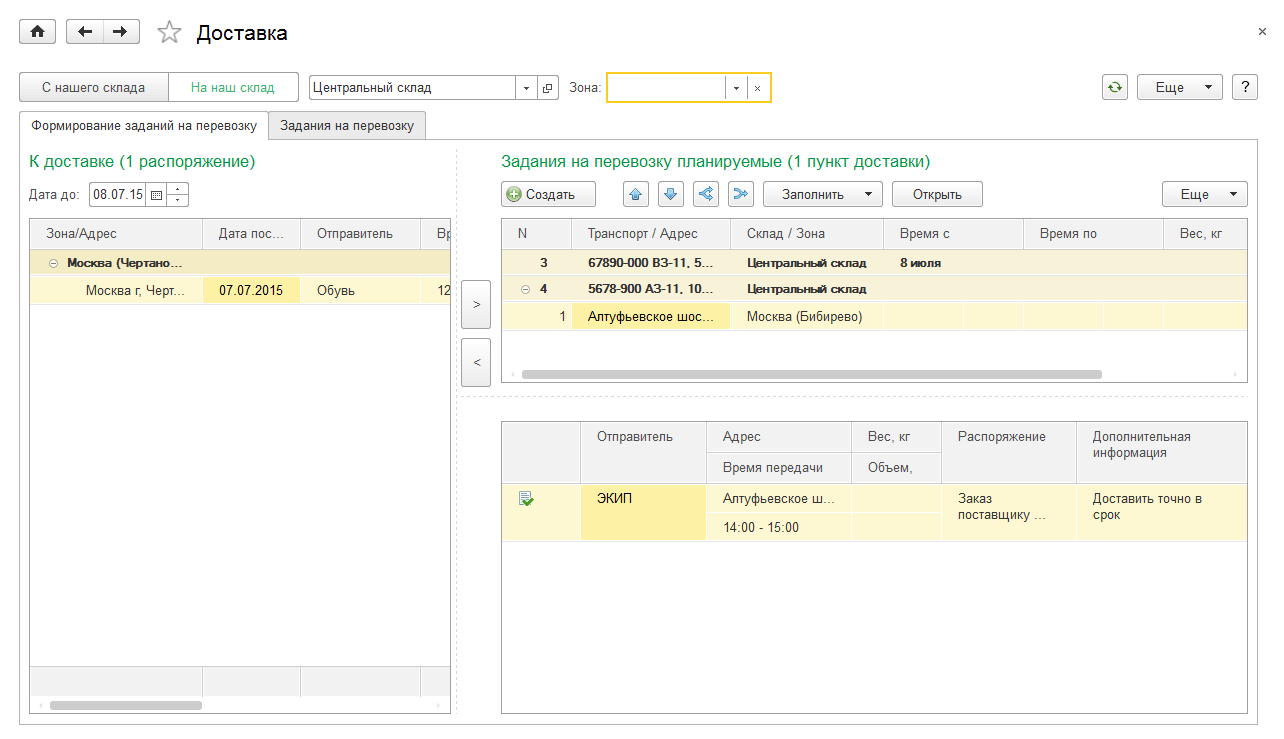1284x739 pixels.
Task: Select the 'На наш склад' toggle
Action: 232,87
